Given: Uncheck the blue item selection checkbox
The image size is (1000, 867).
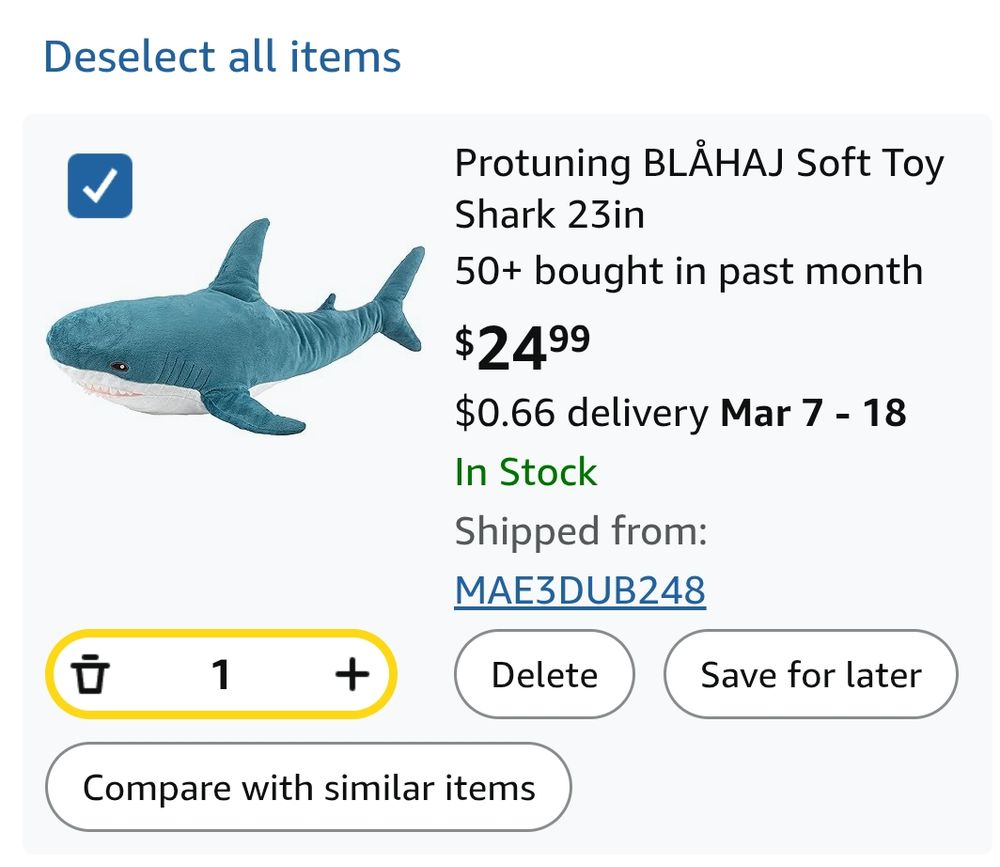Looking at the screenshot, I should pos(100,186).
